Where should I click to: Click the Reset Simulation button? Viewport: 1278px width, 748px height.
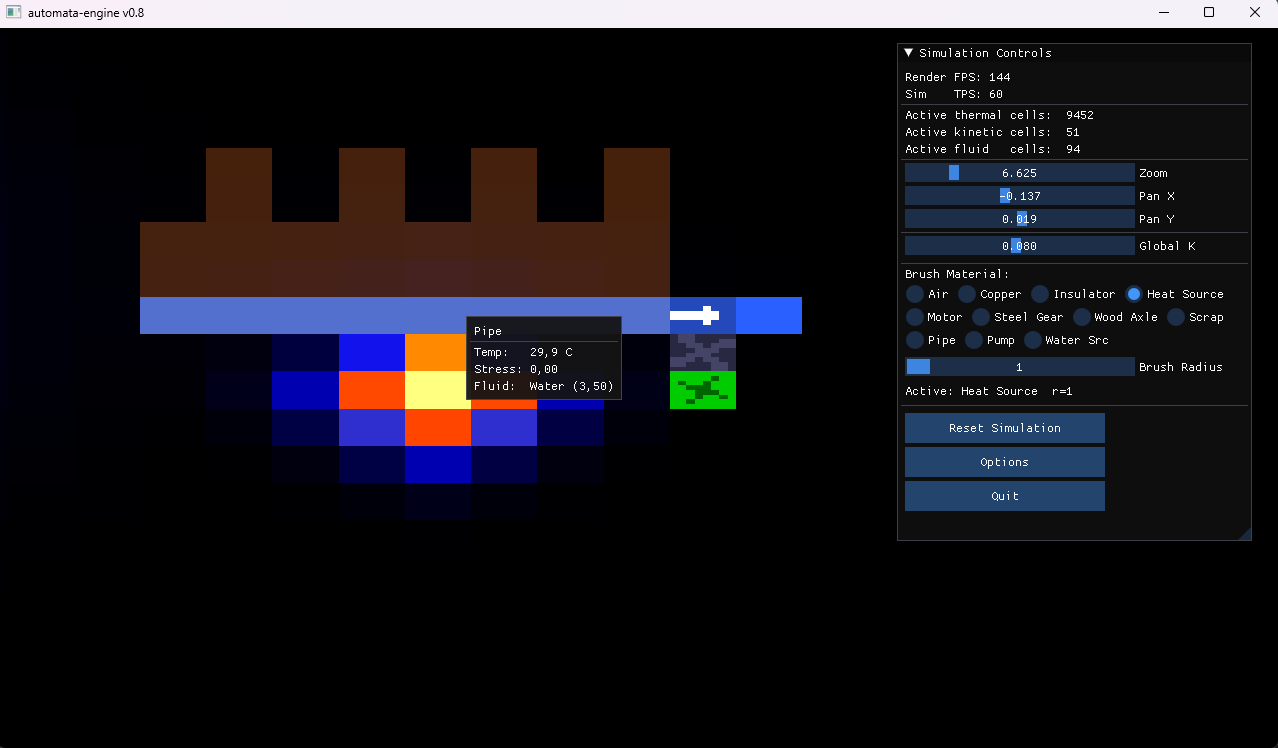coord(1005,428)
